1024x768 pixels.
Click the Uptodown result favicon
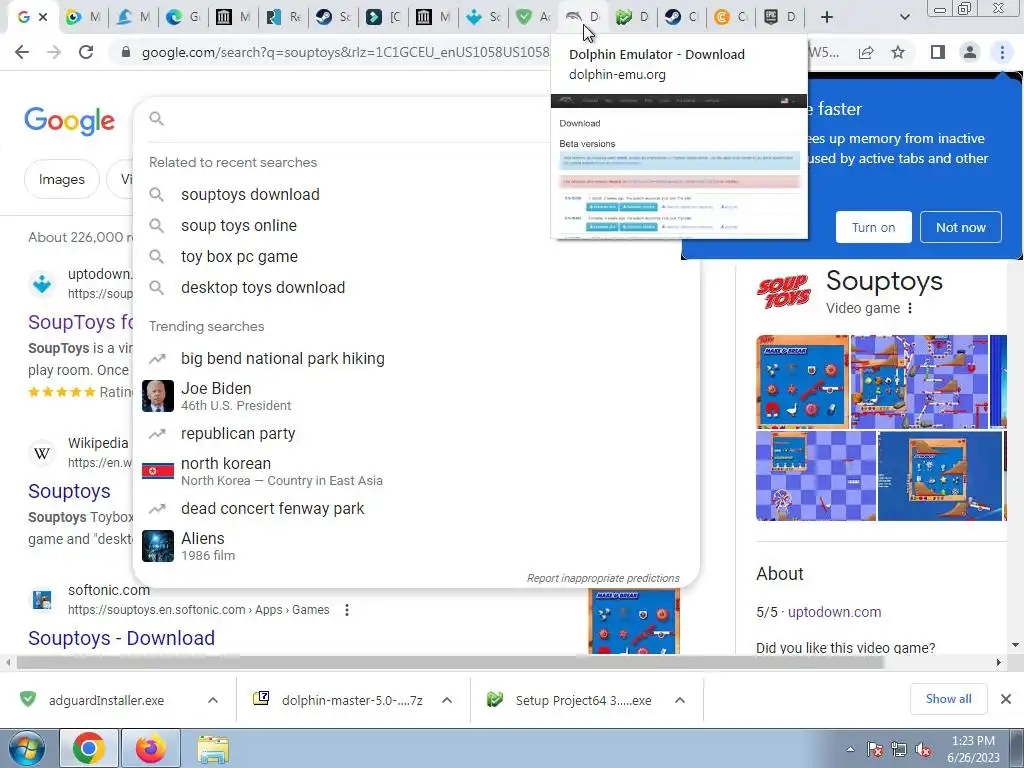(42, 283)
